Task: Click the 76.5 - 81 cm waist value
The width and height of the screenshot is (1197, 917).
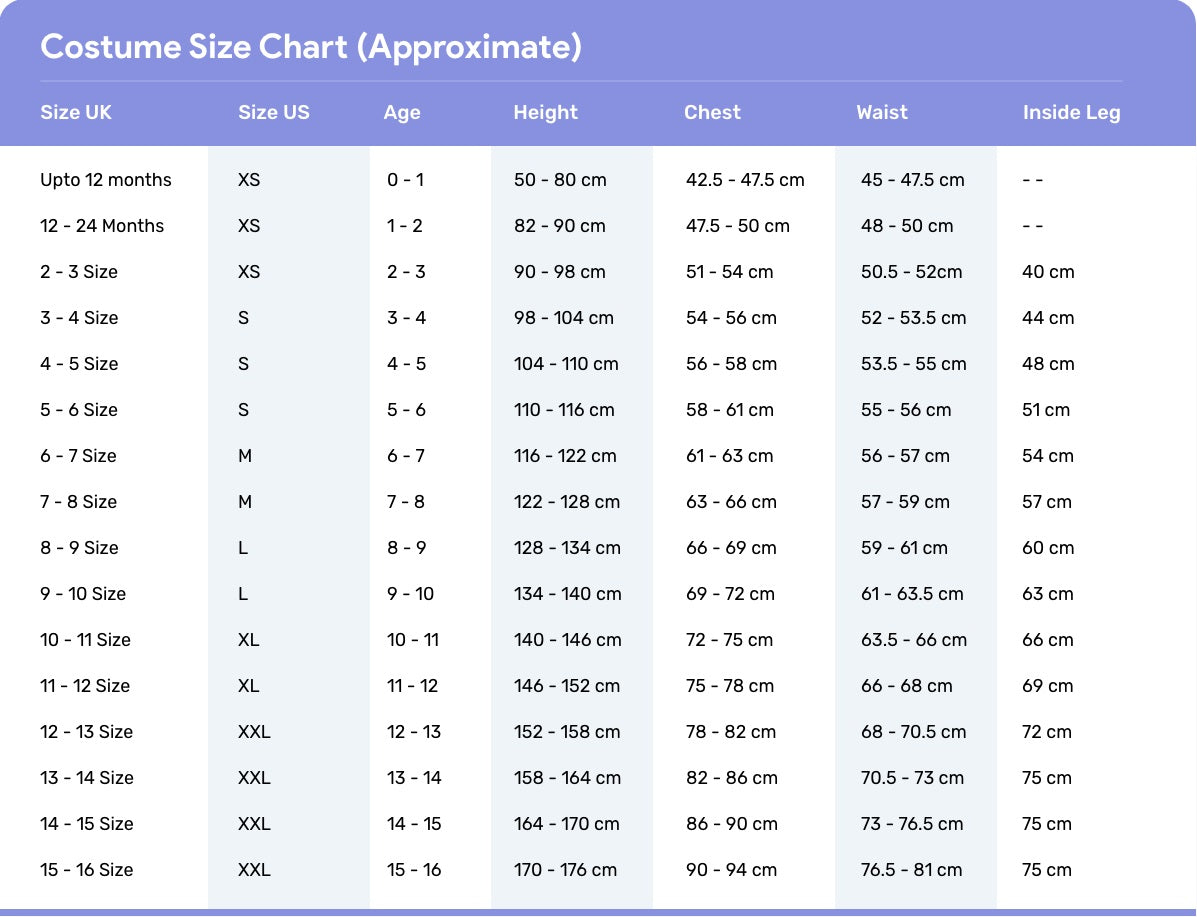Action: coord(911,870)
